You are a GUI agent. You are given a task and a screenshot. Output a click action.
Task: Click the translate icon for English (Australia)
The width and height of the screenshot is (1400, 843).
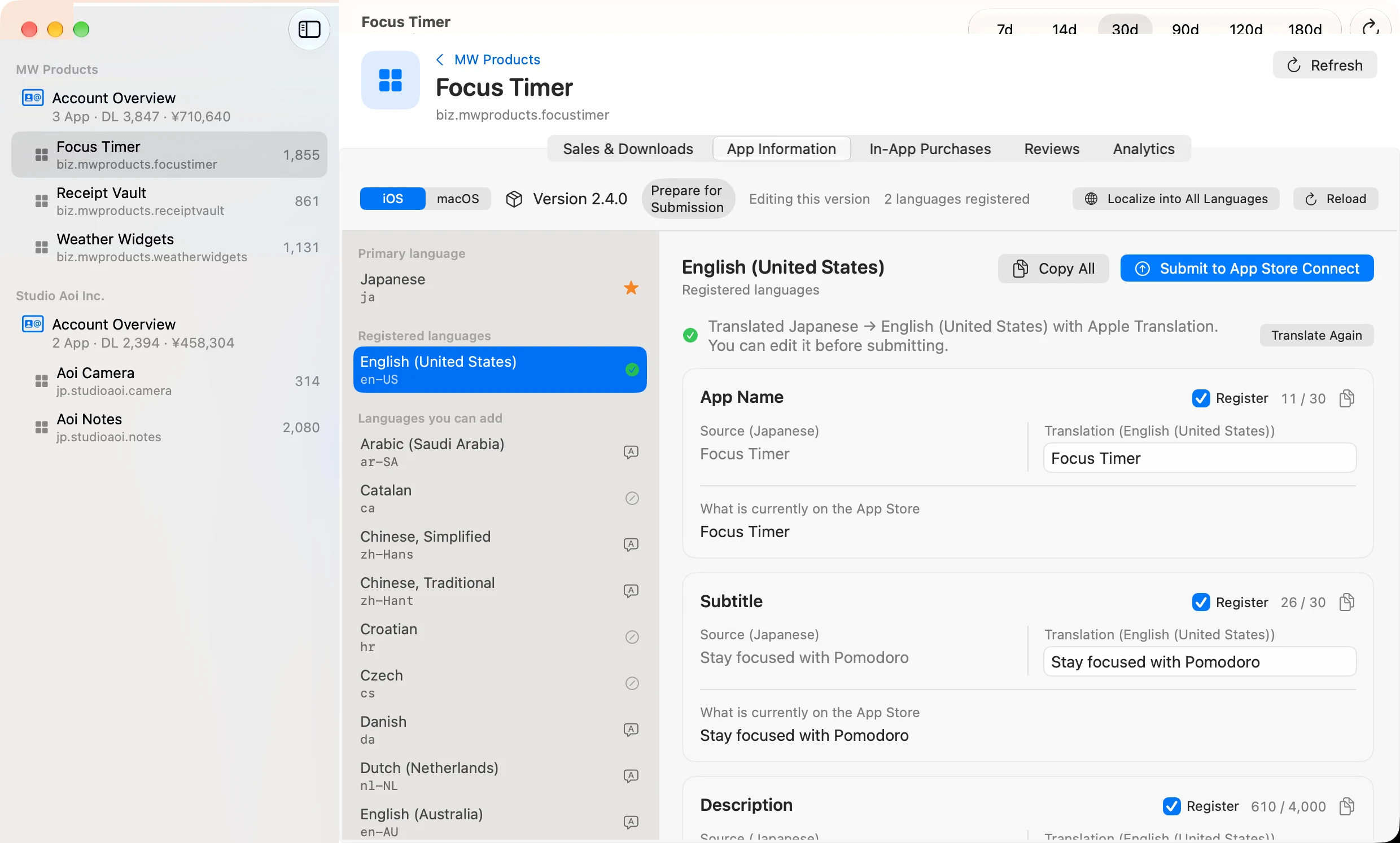click(631, 823)
